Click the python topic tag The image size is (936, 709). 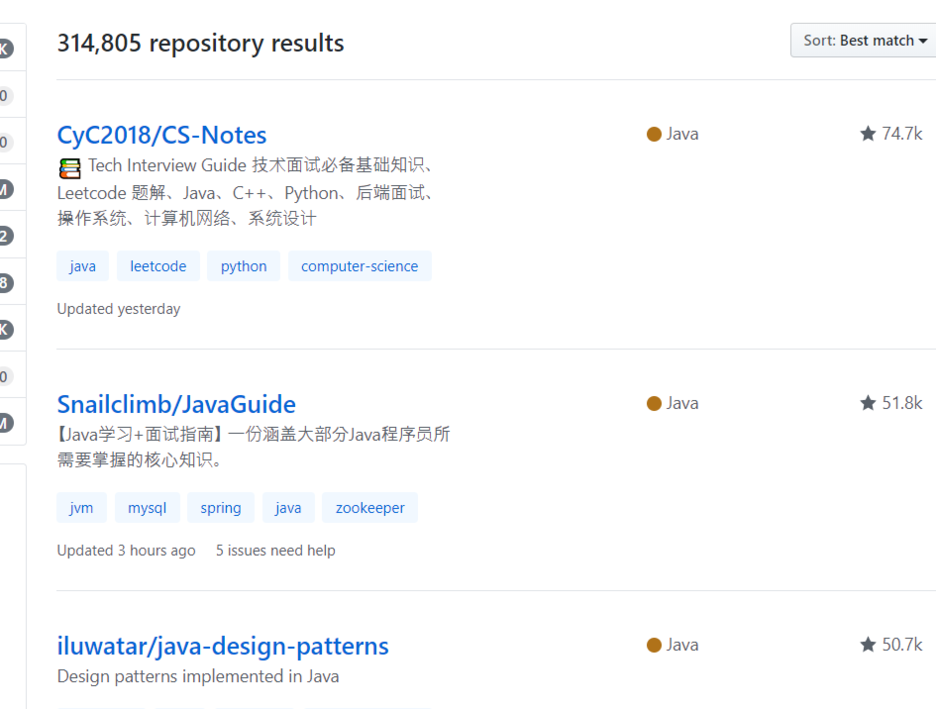coord(244,266)
